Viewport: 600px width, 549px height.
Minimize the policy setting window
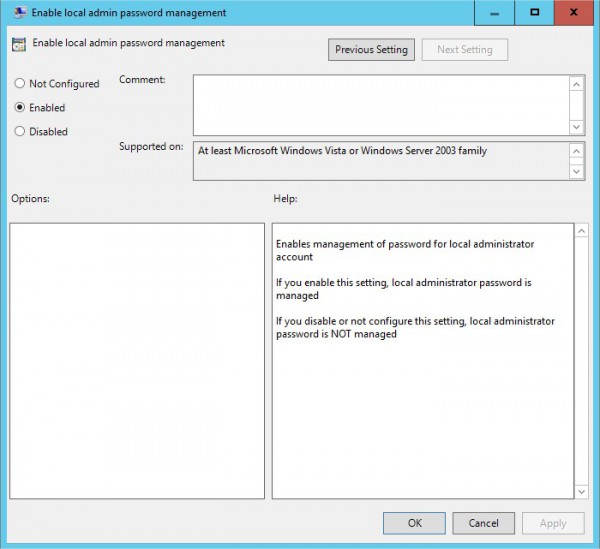(494, 13)
